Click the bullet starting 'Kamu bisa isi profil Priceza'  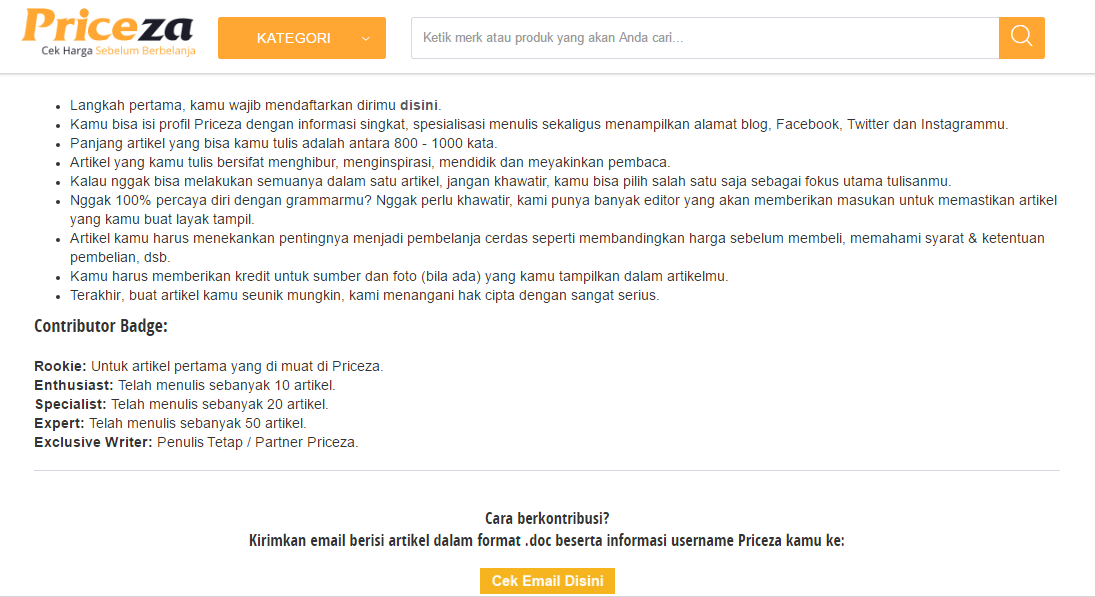pyautogui.click(x=539, y=124)
